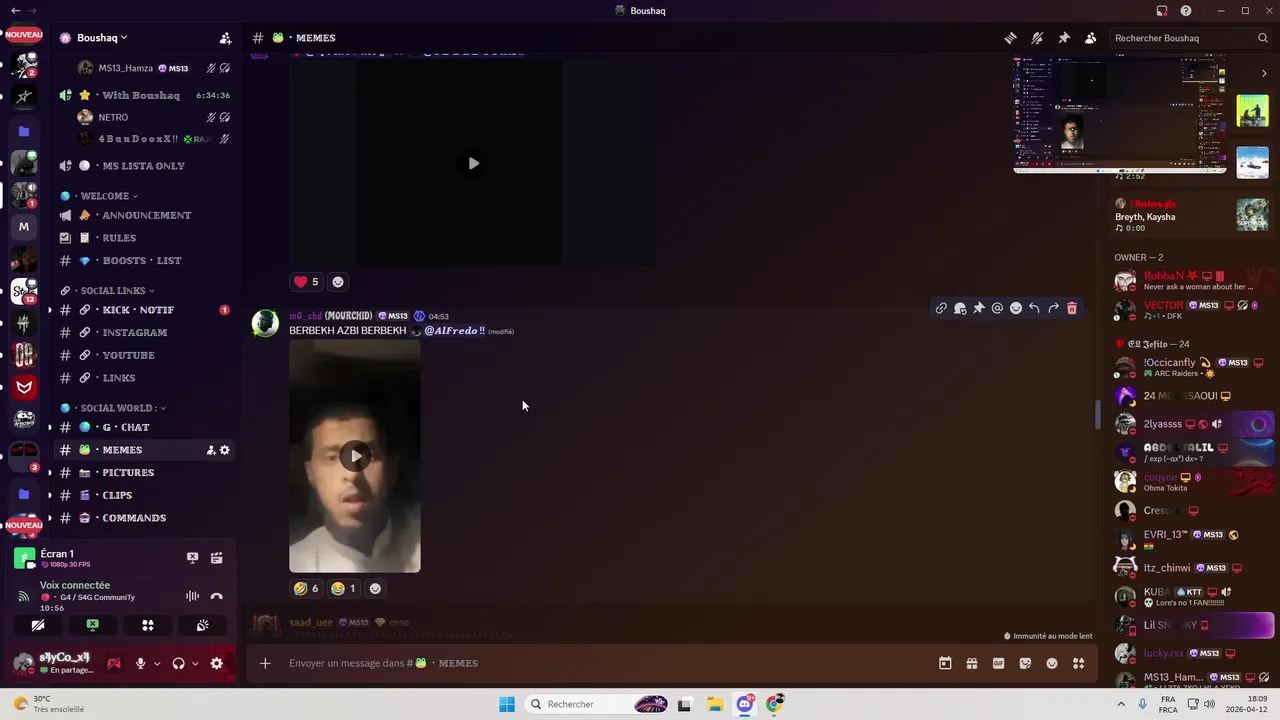This screenshot has height=720, width=1280.
Task: Open the threads icon in channel header
Action: click(x=1011, y=38)
